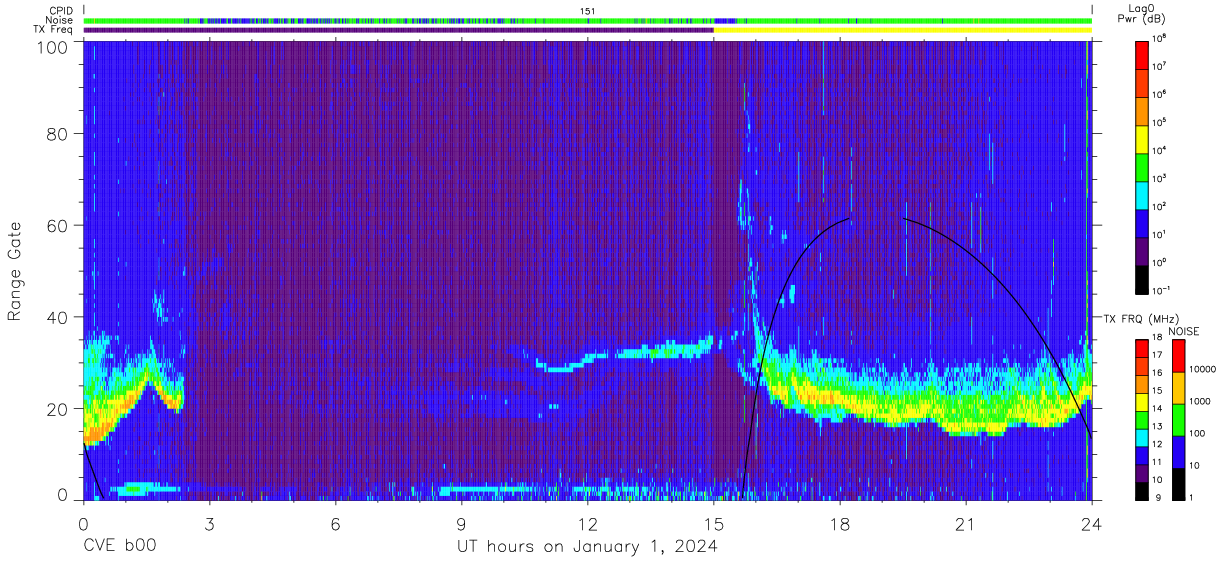Click the 'CPID' label

(60, 10)
